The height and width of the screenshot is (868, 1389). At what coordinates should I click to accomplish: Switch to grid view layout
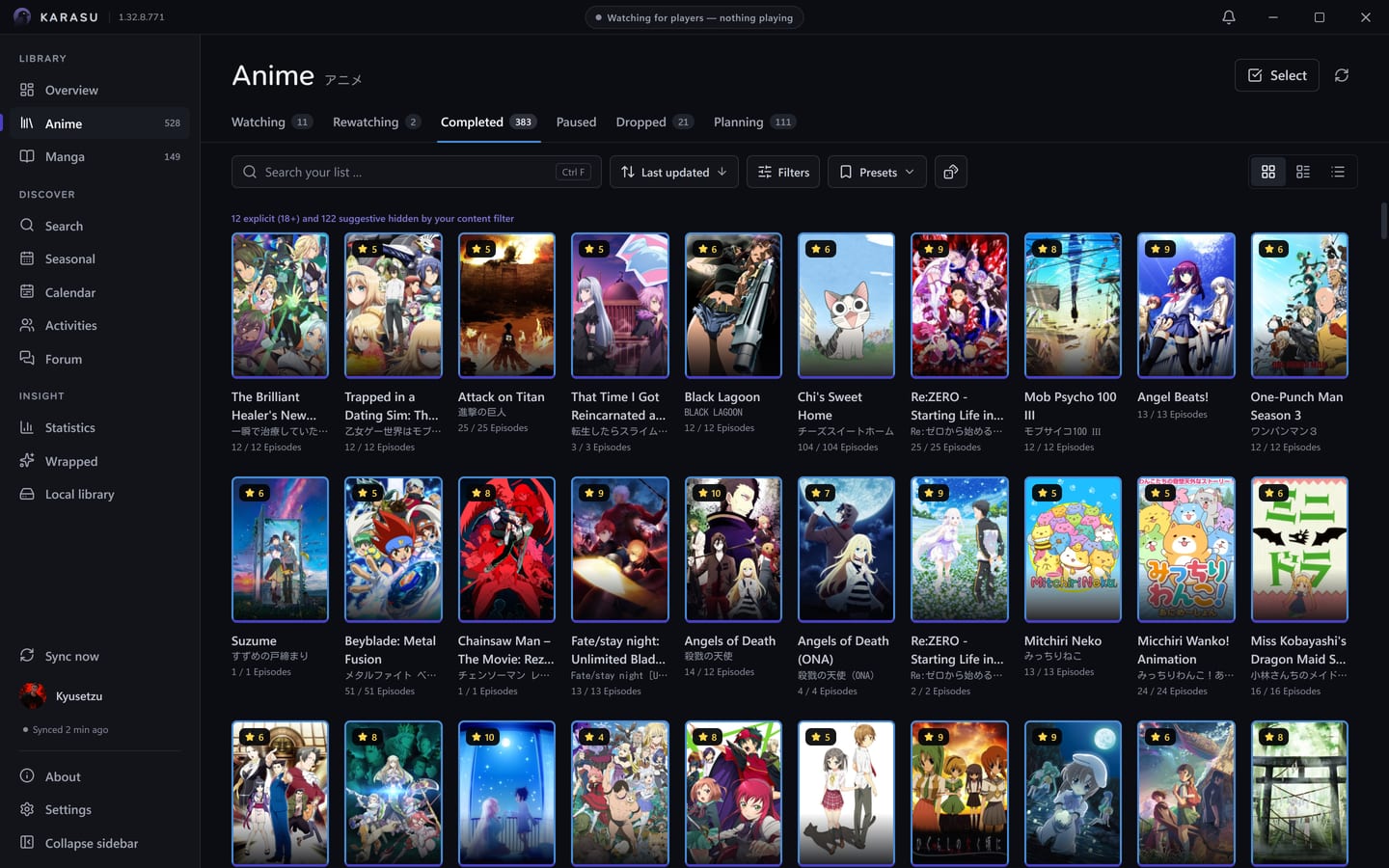[x=1268, y=172]
